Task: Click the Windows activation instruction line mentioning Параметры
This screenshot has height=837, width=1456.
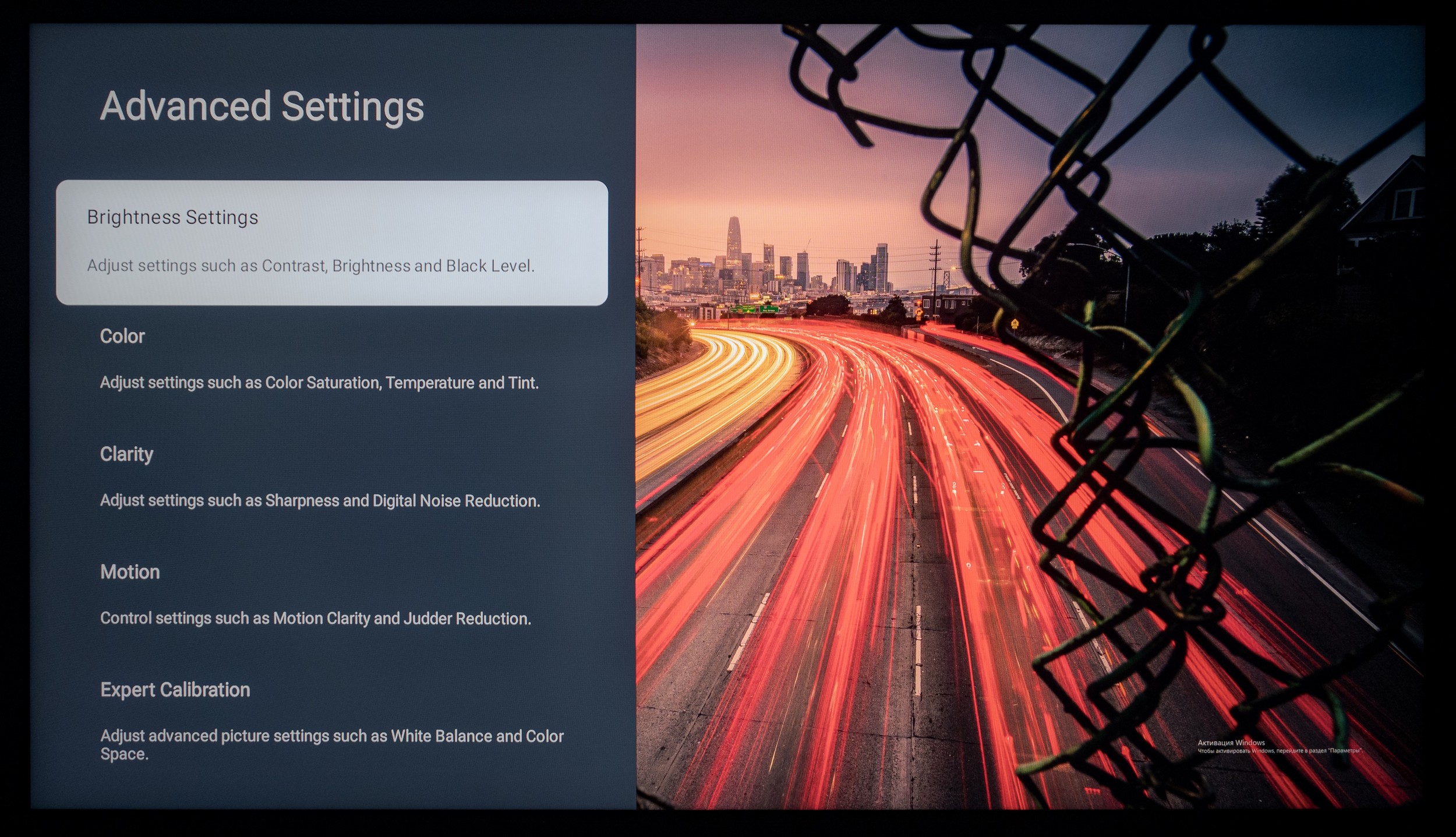Action: point(1280,751)
